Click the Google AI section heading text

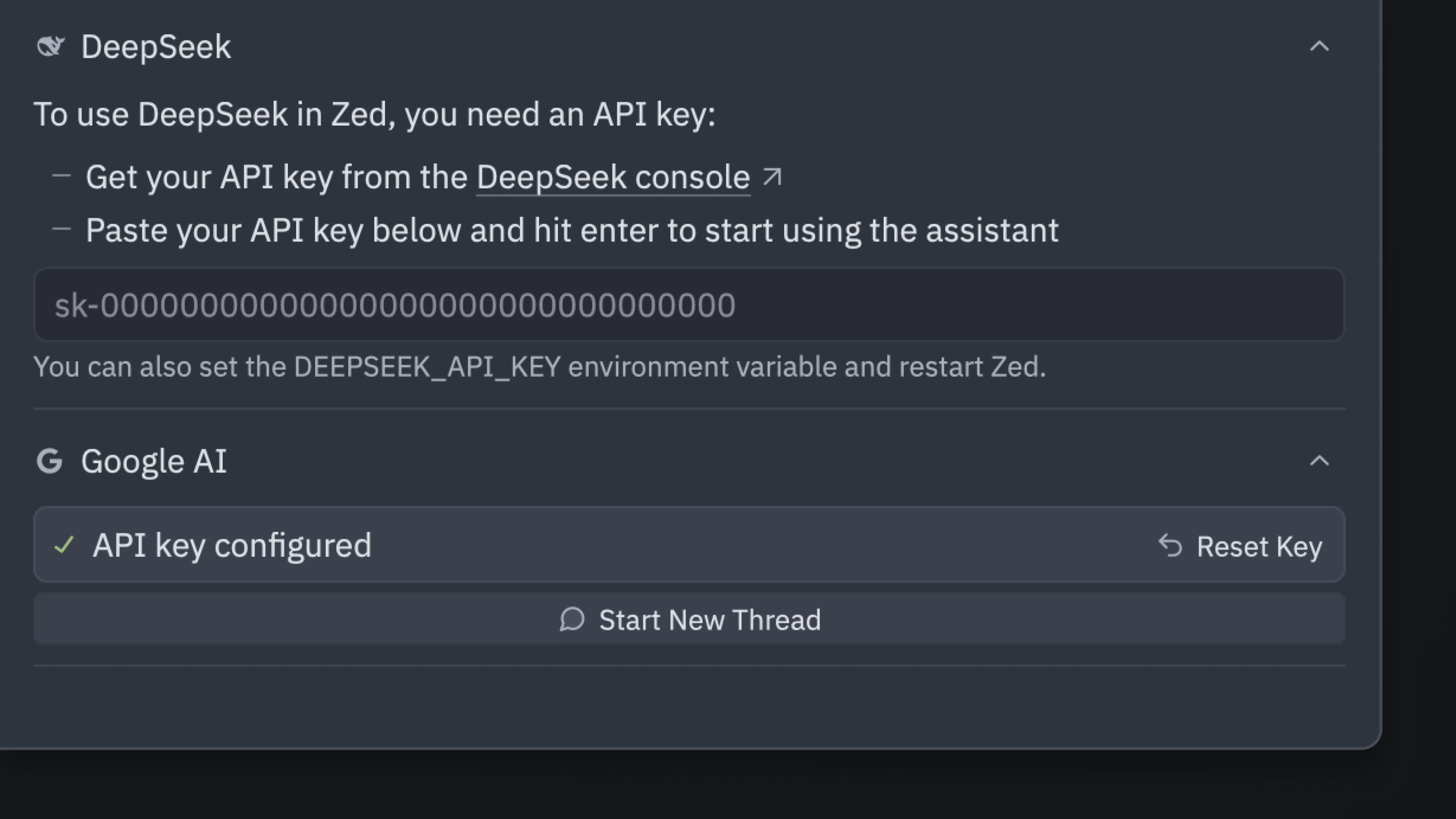(x=154, y=461)
